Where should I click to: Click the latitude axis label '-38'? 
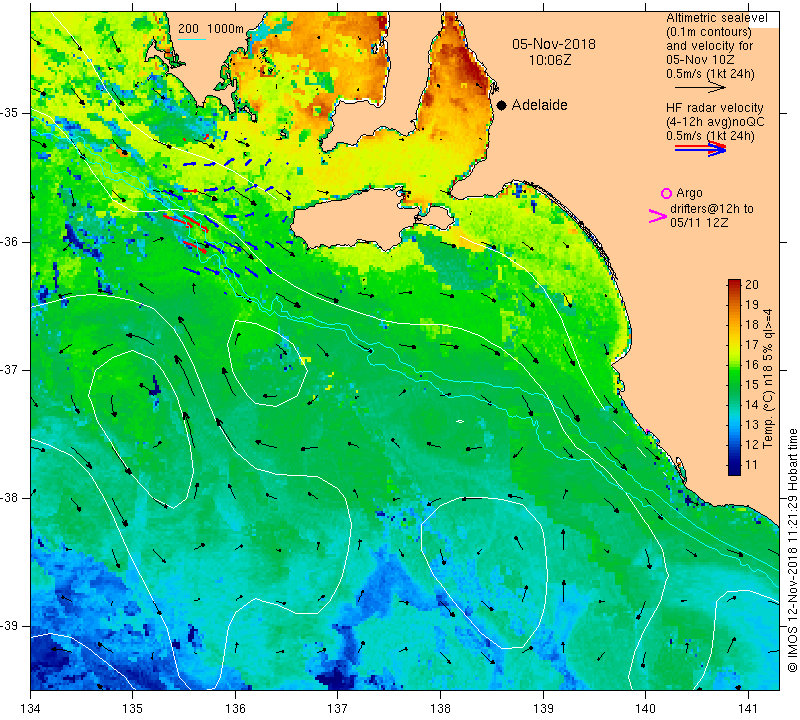10,498
